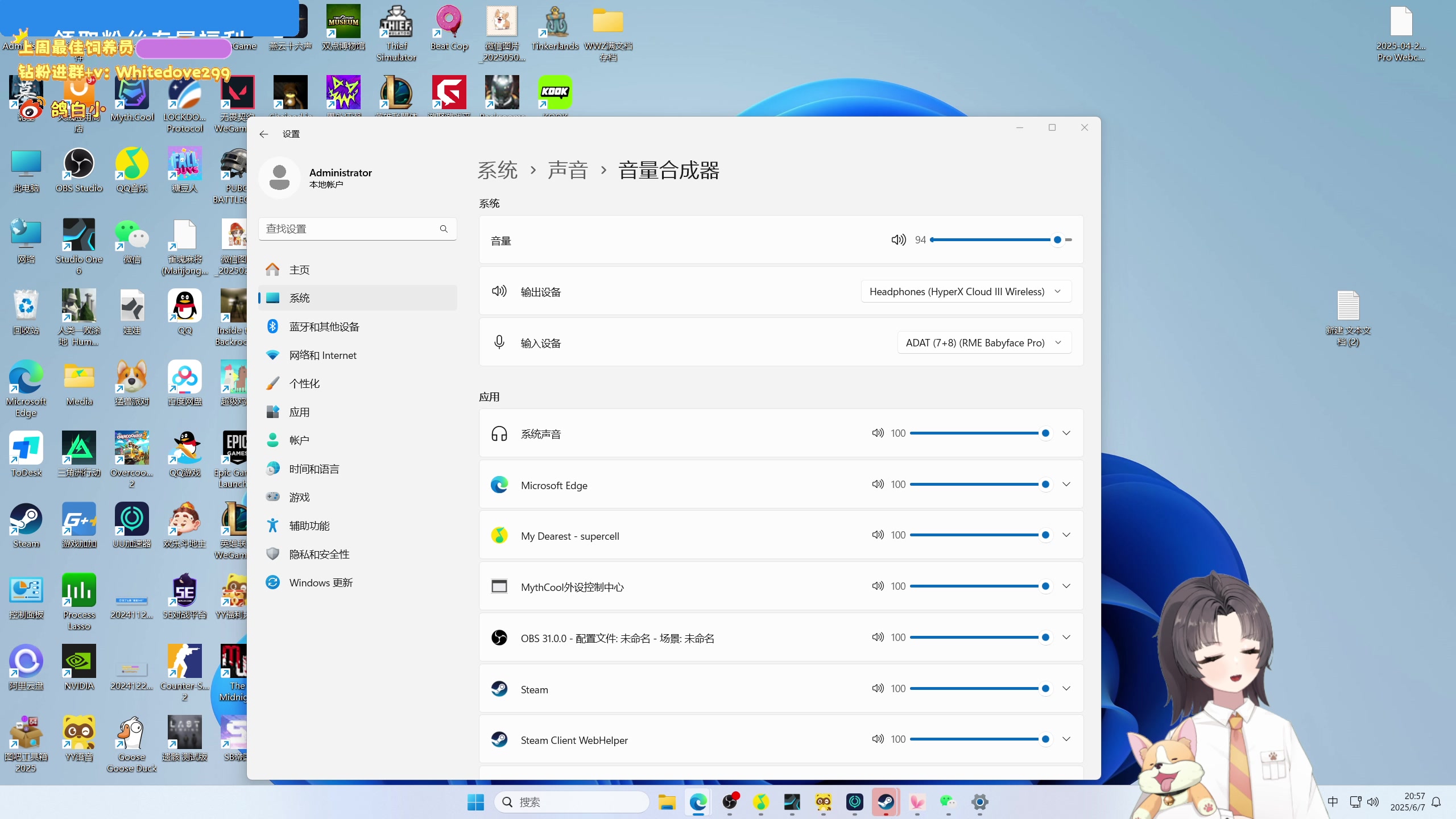Go to 声音 breadcrumb link
This screenshot has height=819, width=1456.
click(568, 170)
